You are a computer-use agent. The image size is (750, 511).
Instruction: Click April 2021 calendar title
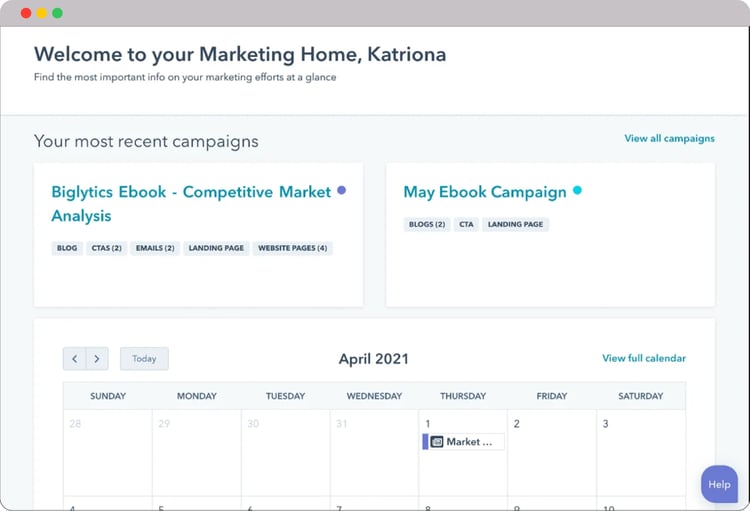374,359
